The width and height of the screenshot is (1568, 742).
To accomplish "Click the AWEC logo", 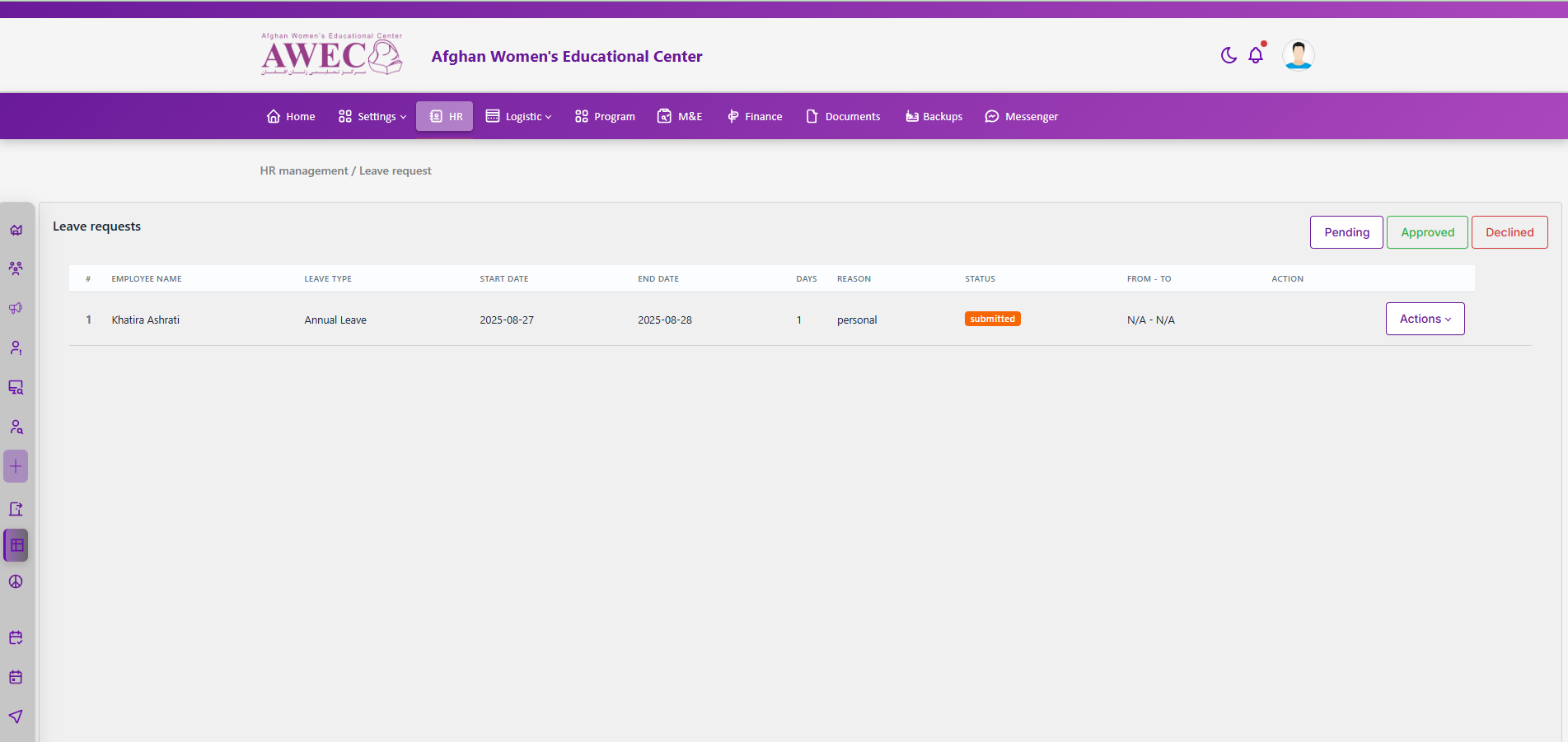I will pyautogui.click(x=331, y=55).
